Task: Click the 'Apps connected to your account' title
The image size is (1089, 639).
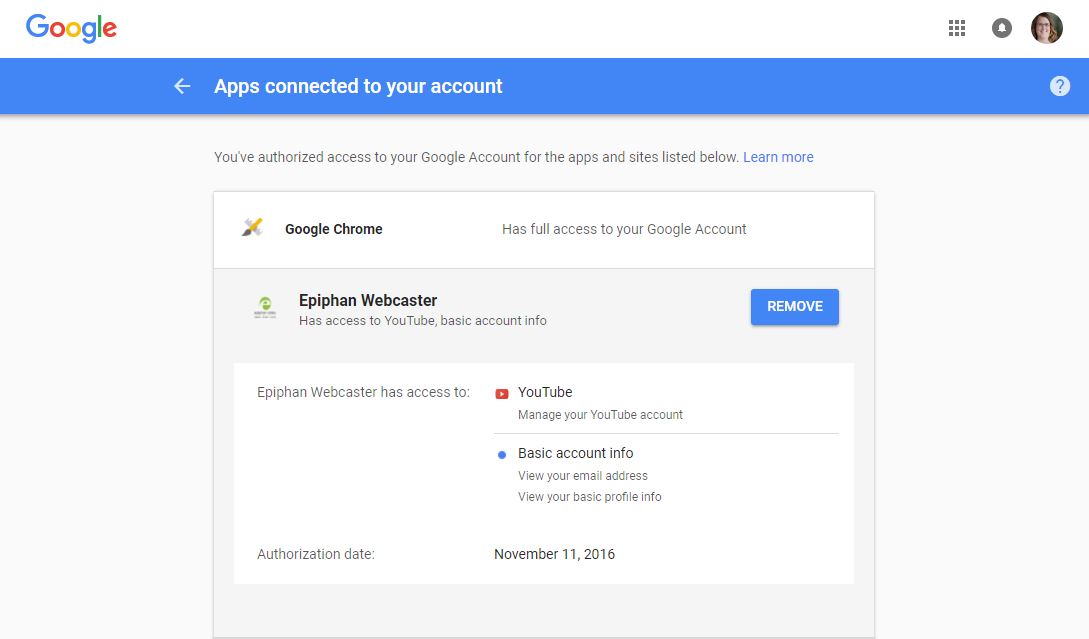Action: (x=358, y=86)
